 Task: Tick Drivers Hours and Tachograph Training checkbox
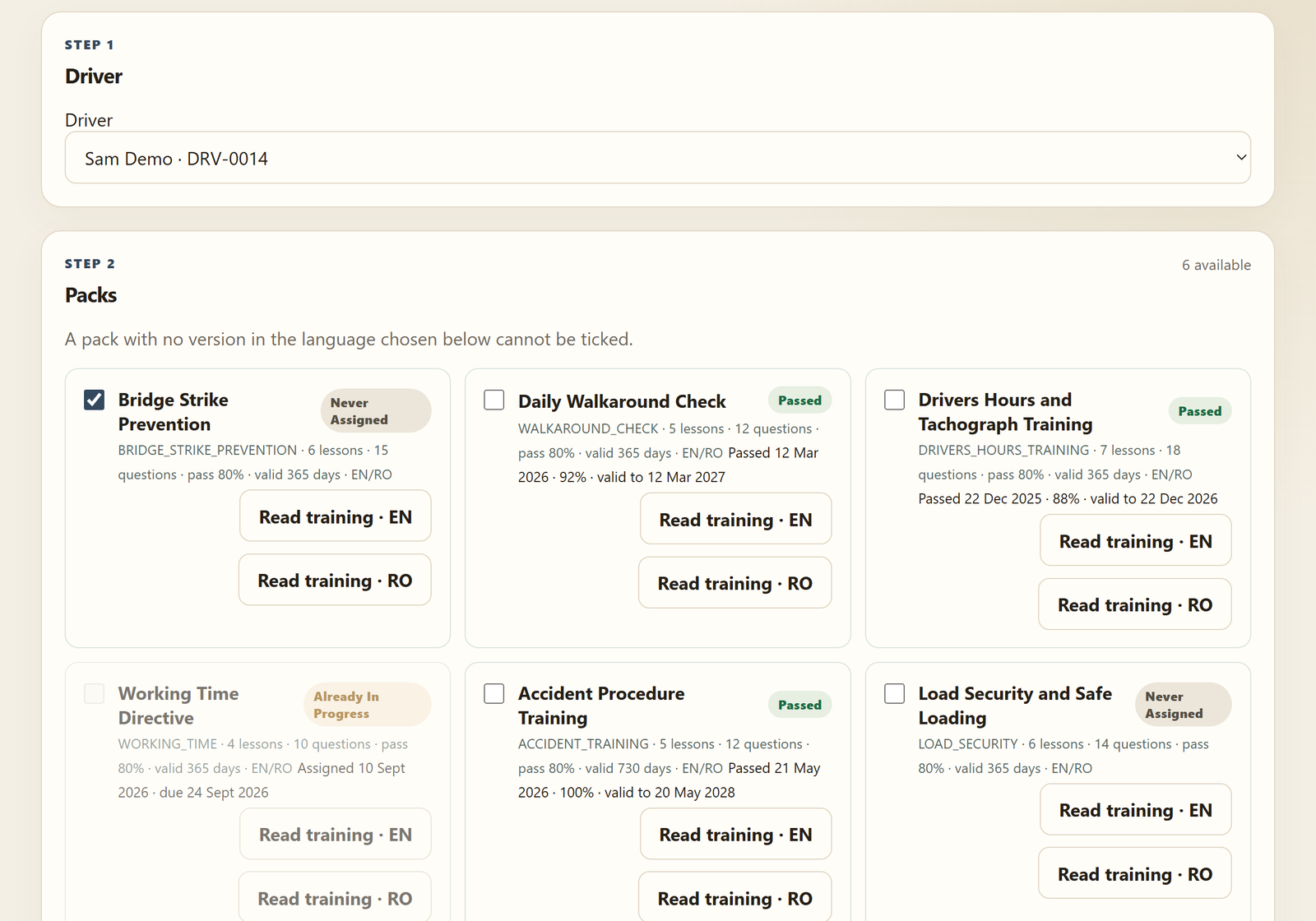coord(895,400)
